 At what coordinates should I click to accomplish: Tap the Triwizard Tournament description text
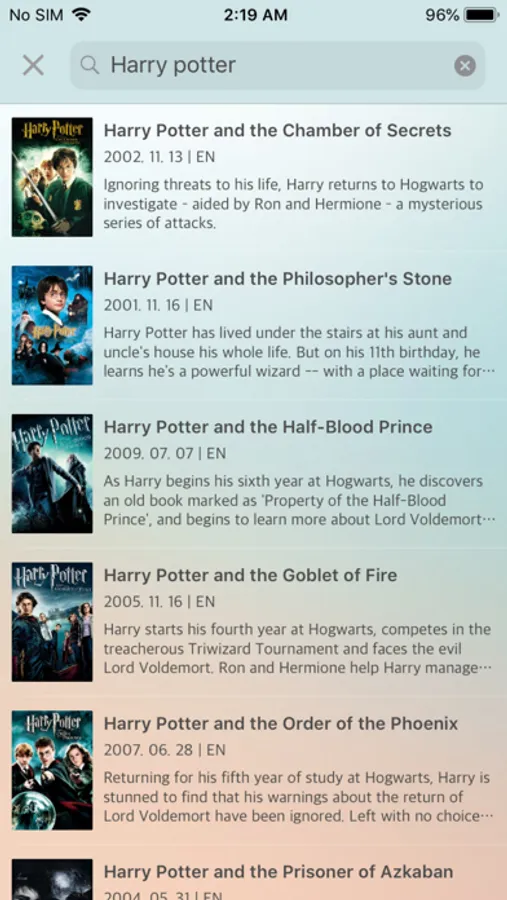(x=298, y=649)
